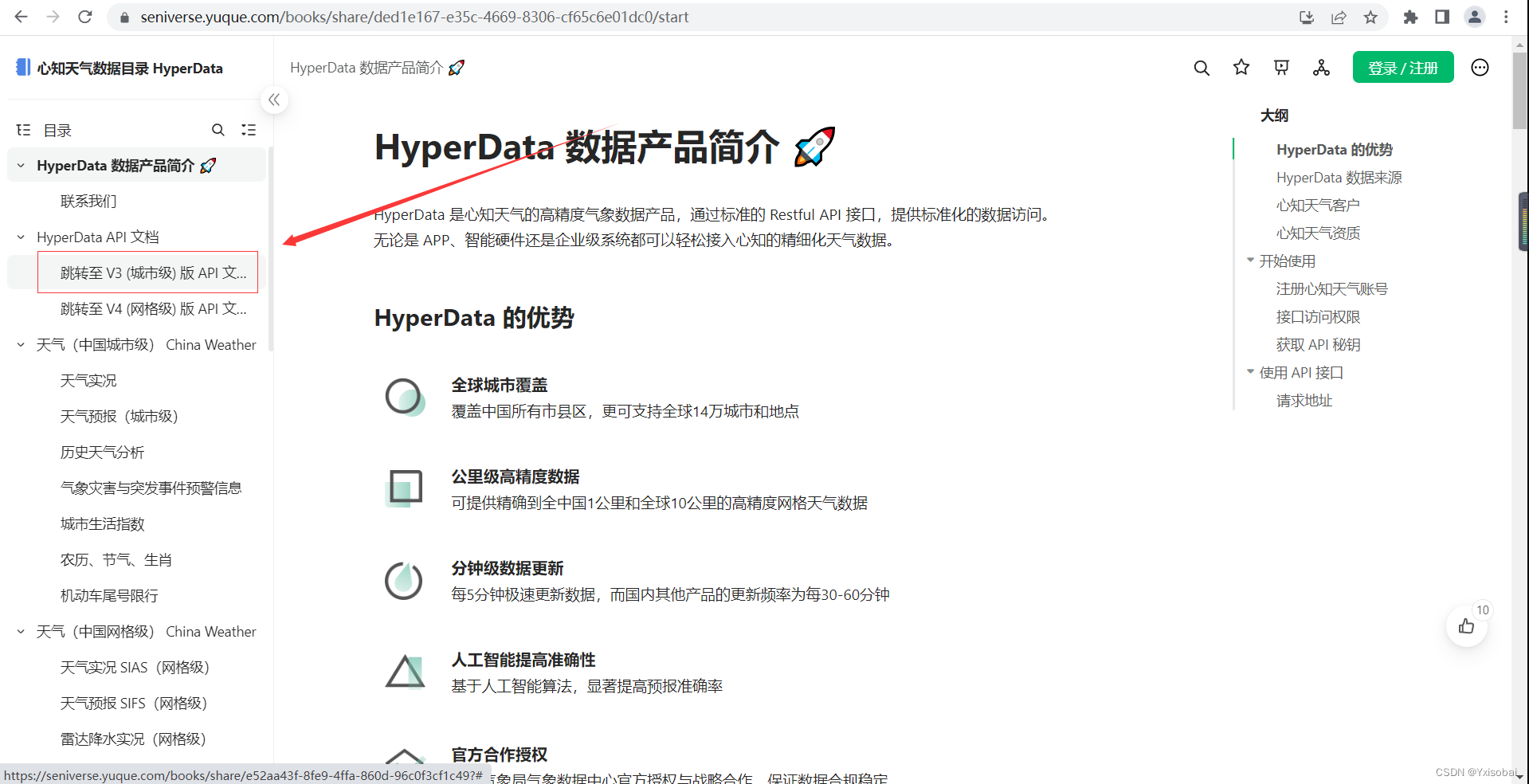Select 天气实况 SIAS（网格级）item

(135, 668)
